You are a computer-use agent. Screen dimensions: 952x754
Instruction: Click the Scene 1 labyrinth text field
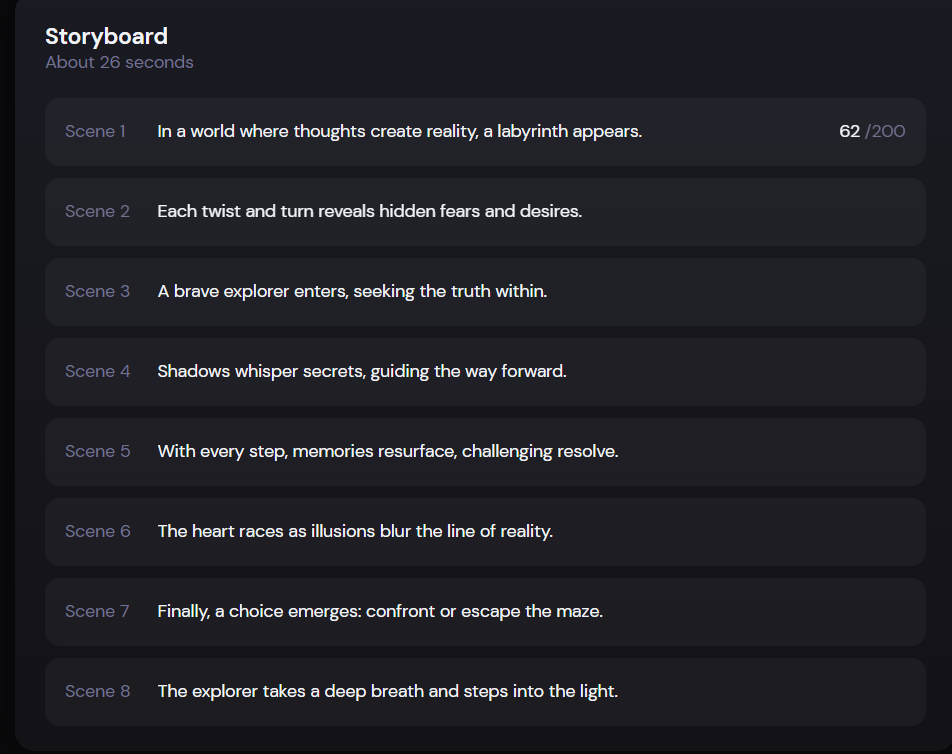399,131
